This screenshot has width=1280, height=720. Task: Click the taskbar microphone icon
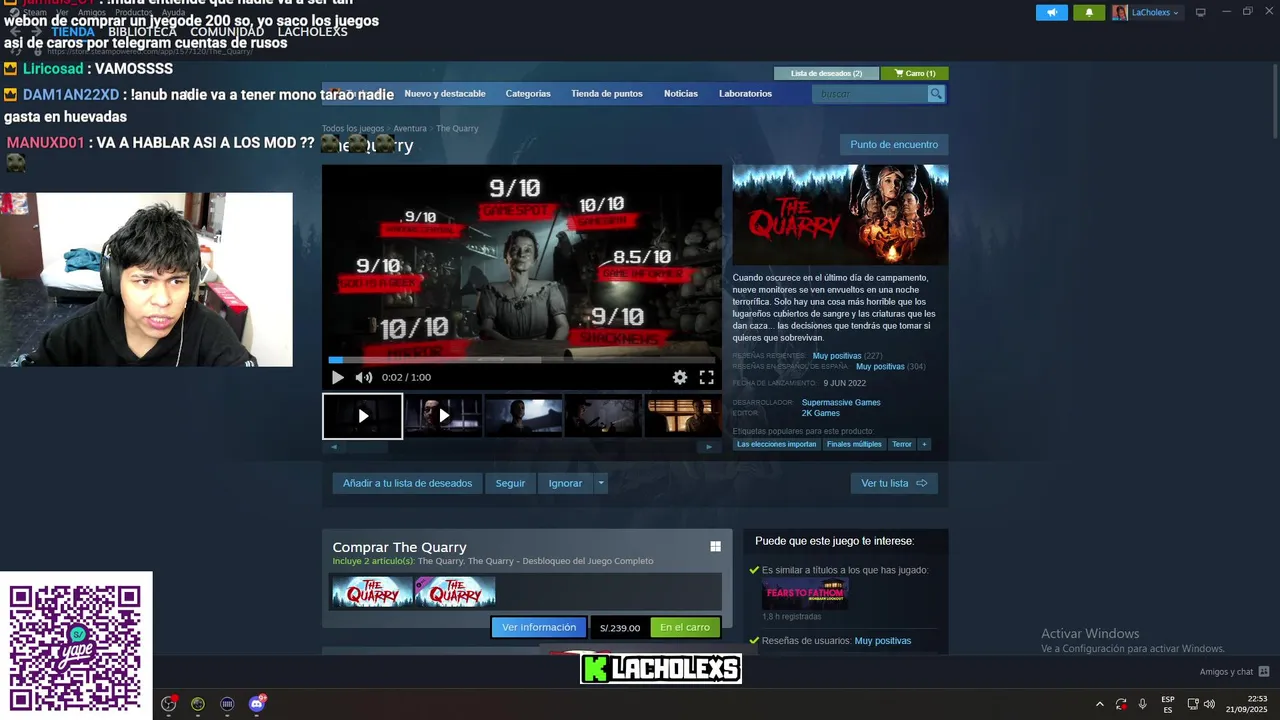pyautogui.click(x=1142, y=704)
